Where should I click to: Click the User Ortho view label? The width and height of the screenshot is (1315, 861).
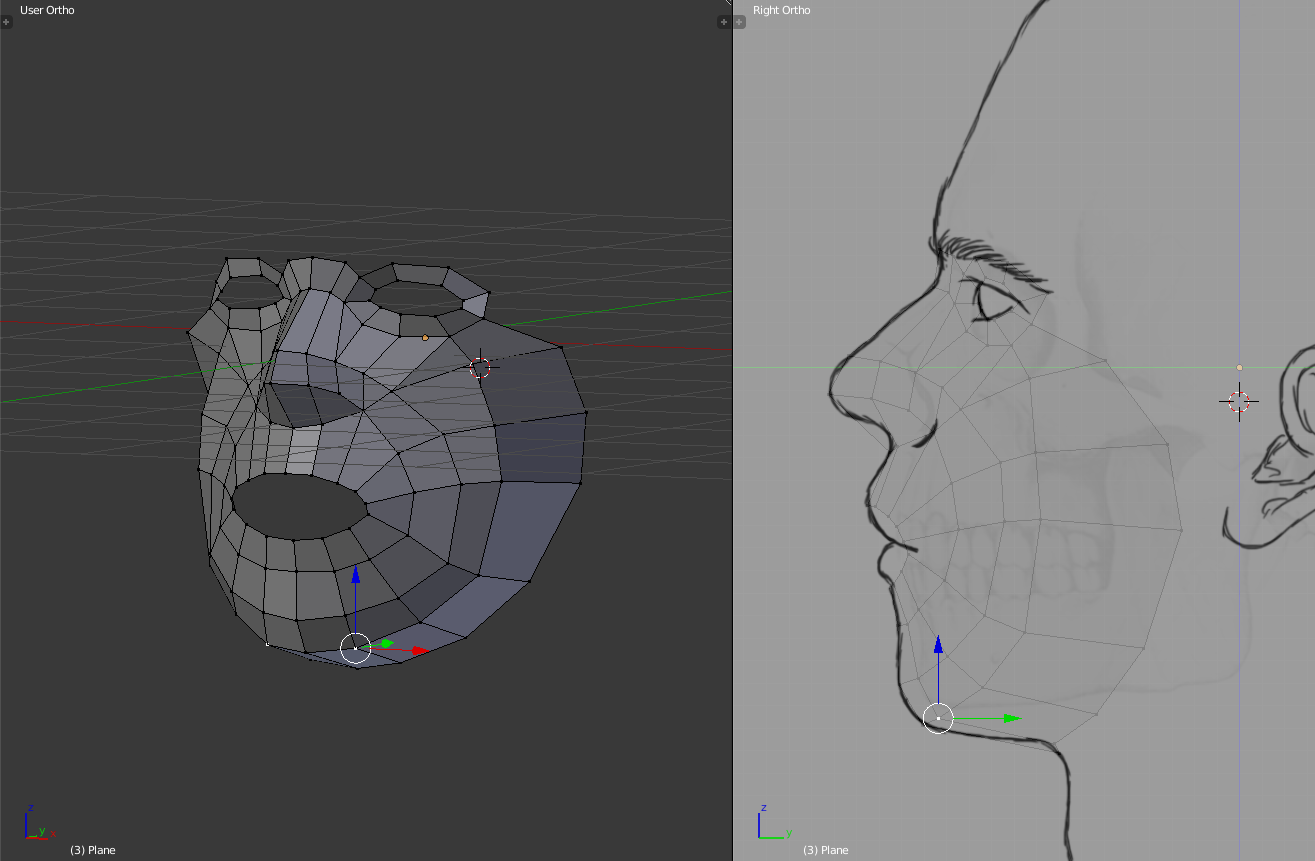pos(47,10)
